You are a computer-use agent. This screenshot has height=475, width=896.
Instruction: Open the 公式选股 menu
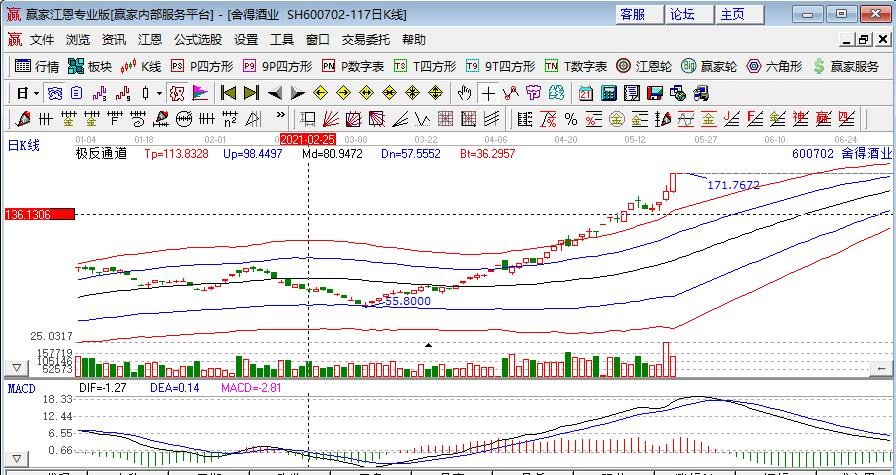coord(198,39)
